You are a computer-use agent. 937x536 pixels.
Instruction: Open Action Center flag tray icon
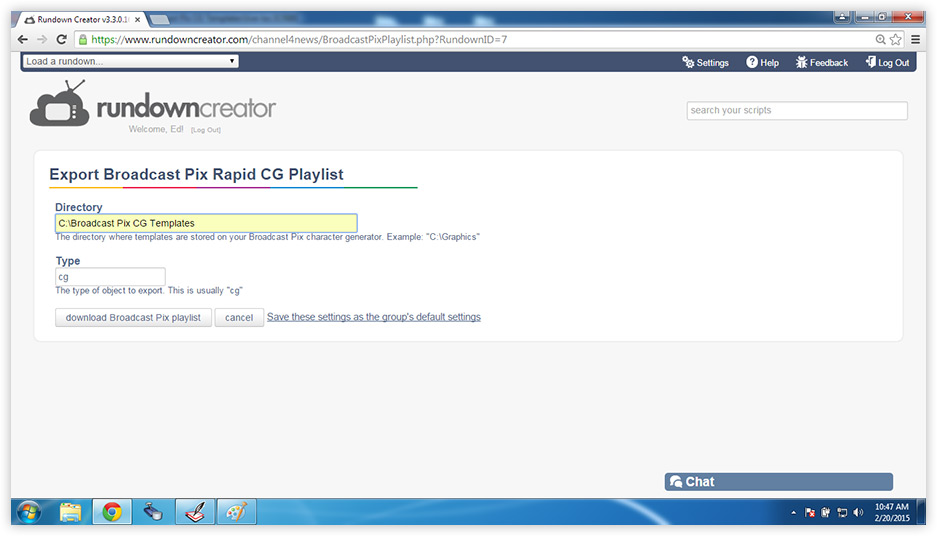pyautogui.click(x=810, y=513)
